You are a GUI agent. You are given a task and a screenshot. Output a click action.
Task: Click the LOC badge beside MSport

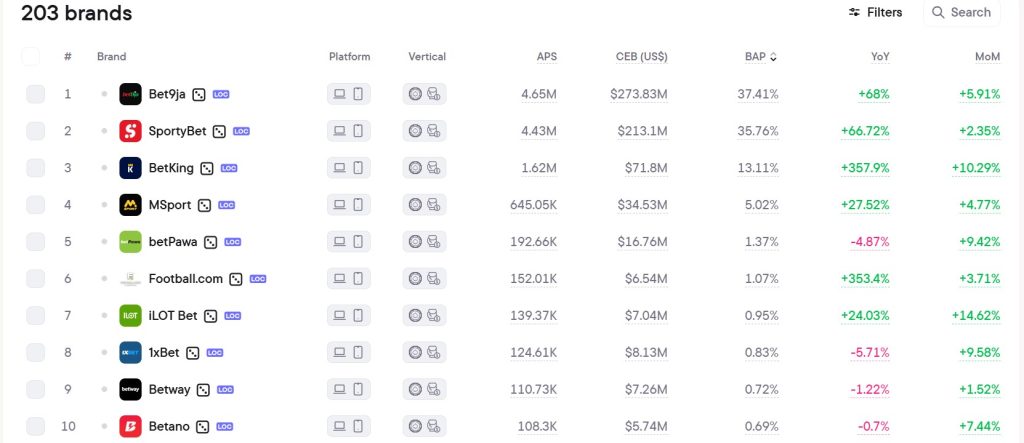(x=227, y=205)
